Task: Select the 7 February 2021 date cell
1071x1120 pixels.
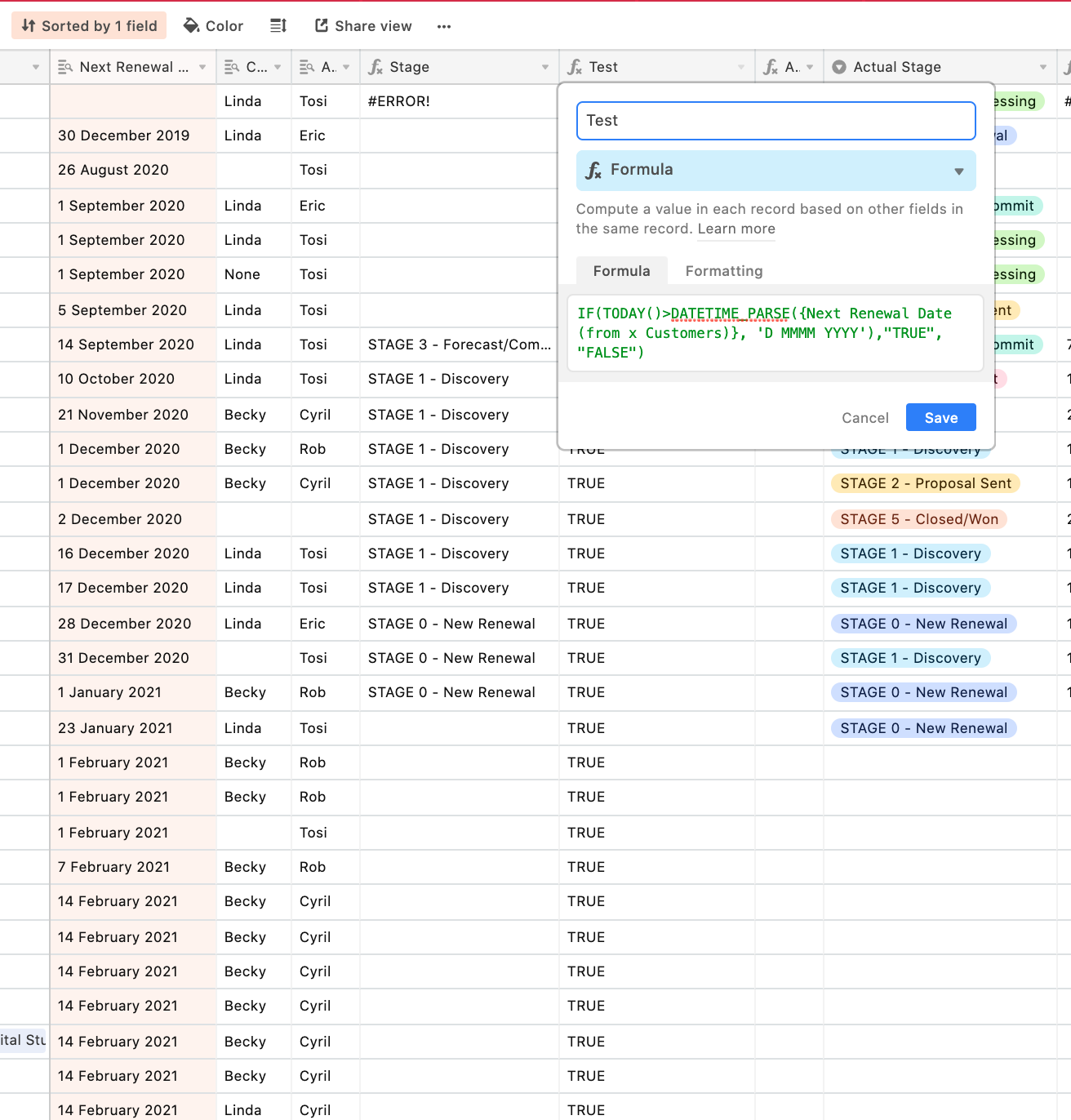Action: [x=133, y=867]
